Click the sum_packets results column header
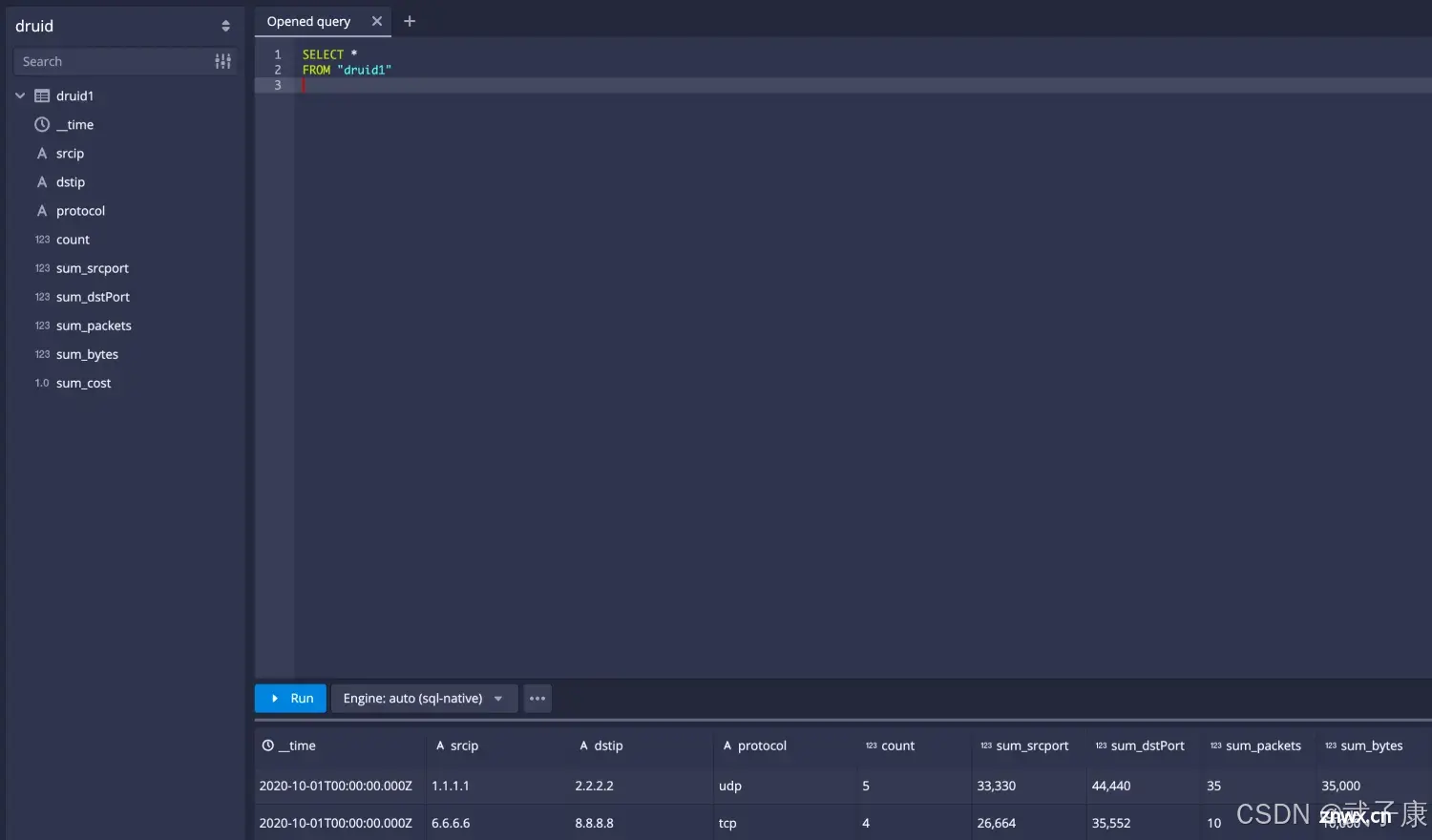The width and height of the screenshot is (1432, 840). tap(1259, 745)
